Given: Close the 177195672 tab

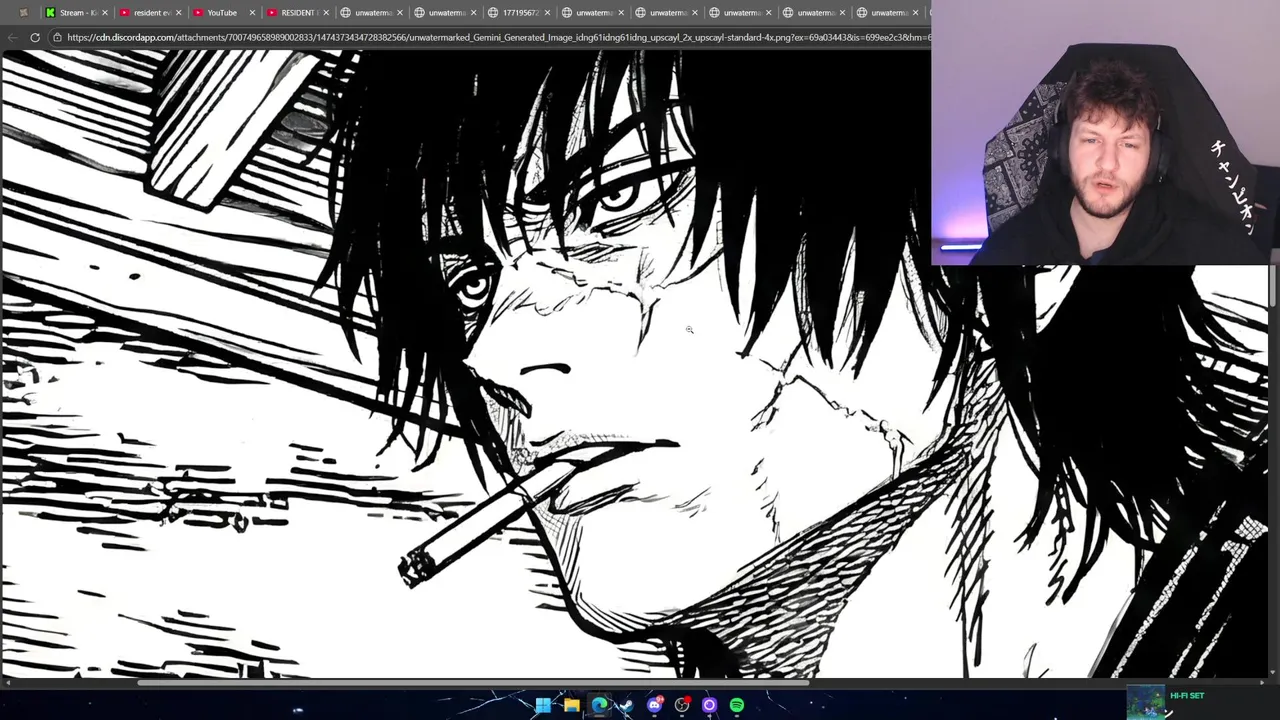Looking at the screenshot, I should [547, 13].
